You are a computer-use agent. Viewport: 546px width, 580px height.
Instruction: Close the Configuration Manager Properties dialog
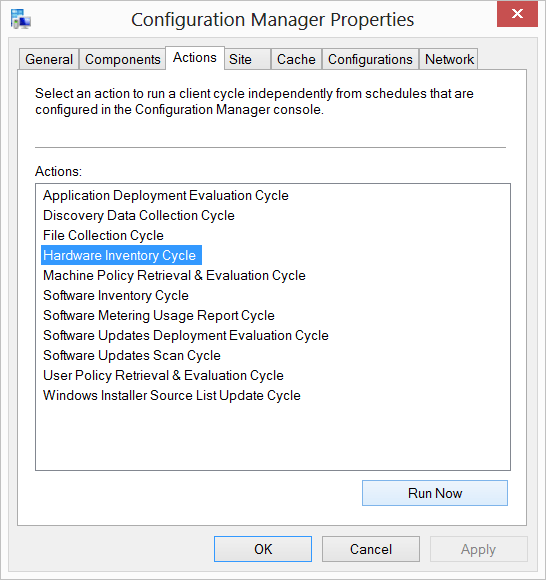(517, 14)
